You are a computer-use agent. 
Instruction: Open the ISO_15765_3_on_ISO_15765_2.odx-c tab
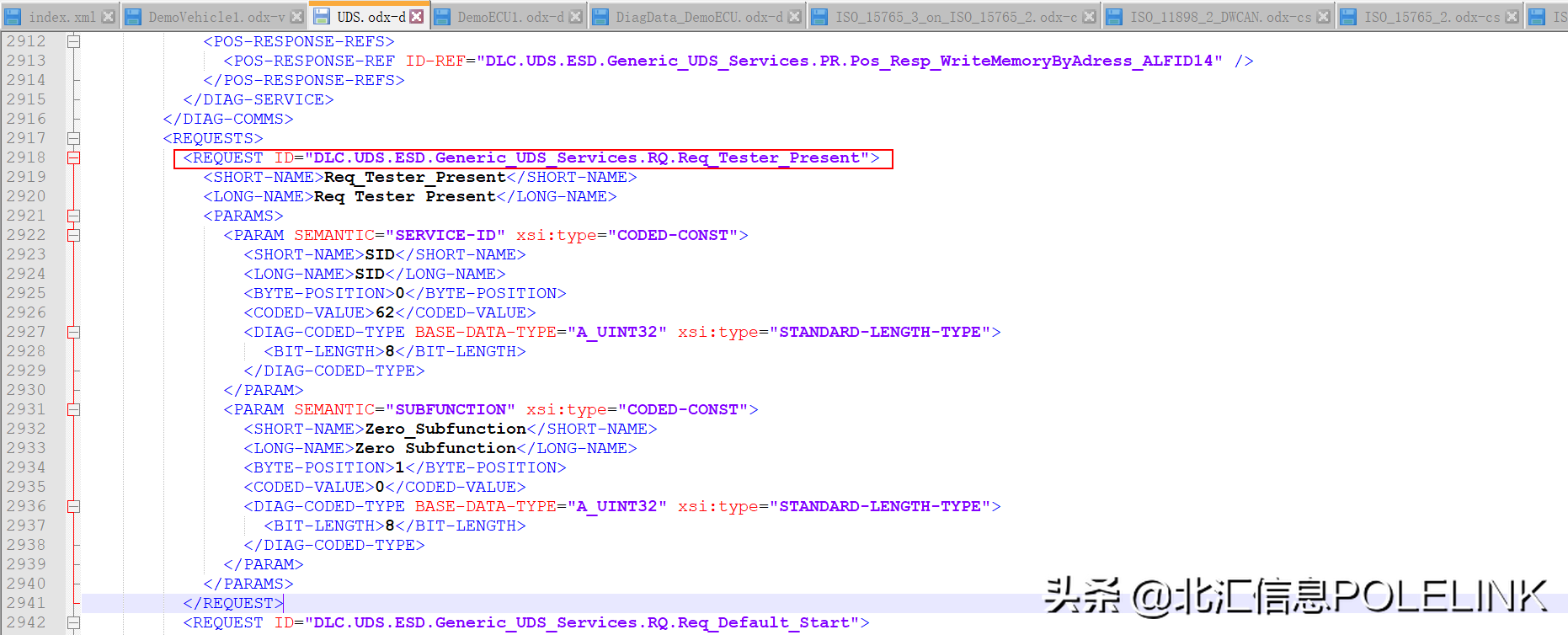pyautogui.click(x=955, y=17)
